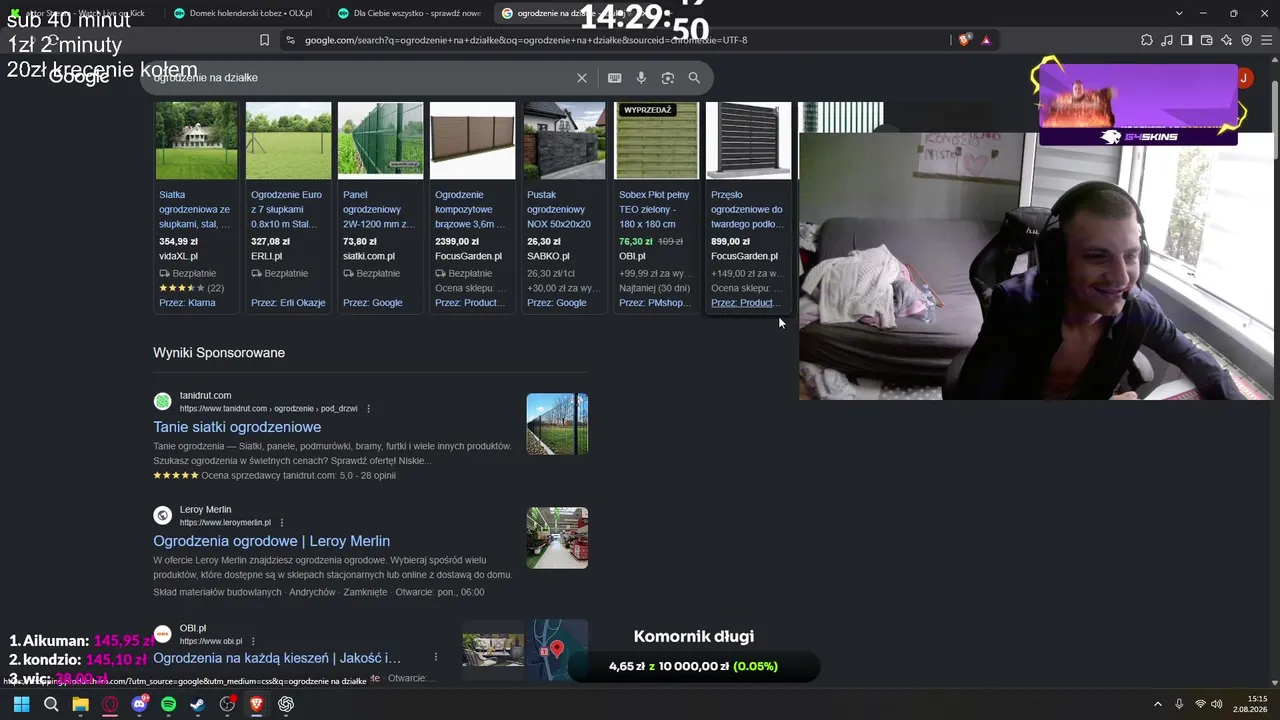Screen dimensions: 1280x720
Task: Open Discord from the taskbar
Action: click(139, 704)
